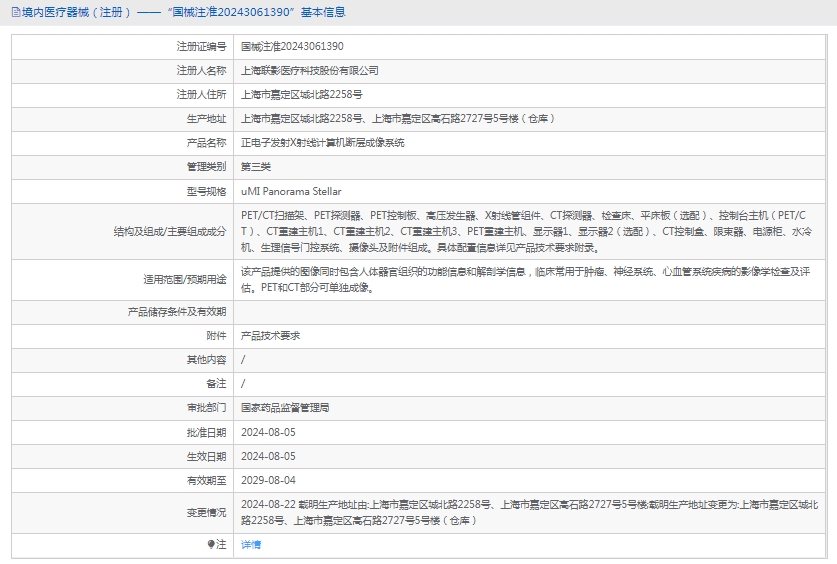Image resolution: width=837 pixels, height=564 pixels.
Task: Select the product name 正电子发射X射线计算机断层成像系统
Action: (x=322, y=143)
